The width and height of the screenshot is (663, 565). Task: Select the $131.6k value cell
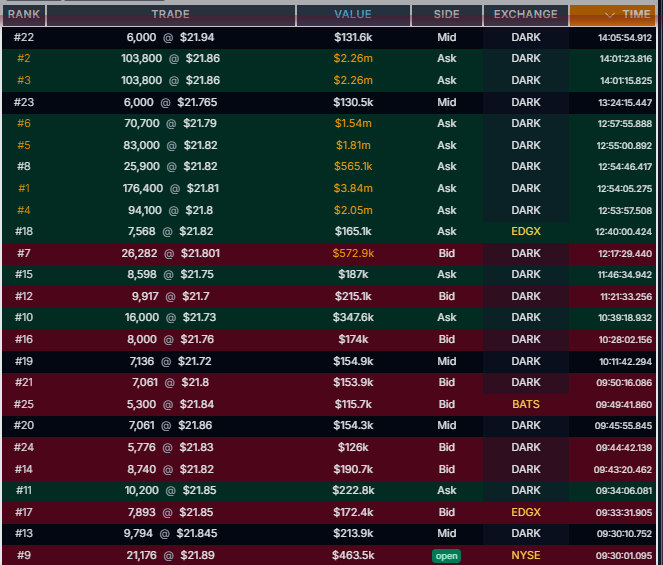pyautogui.click(x=353, y=37)
